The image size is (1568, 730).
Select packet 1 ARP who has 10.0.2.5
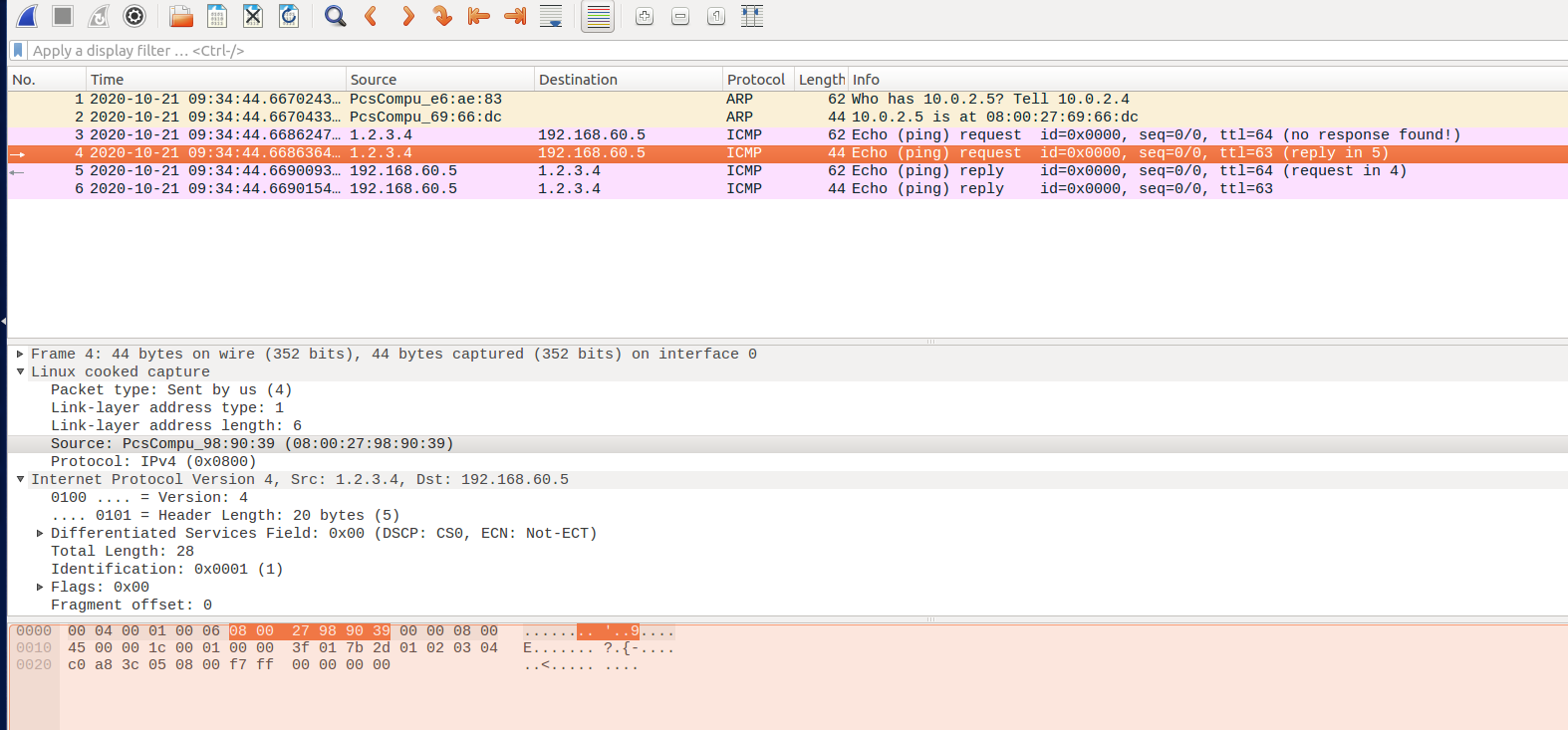[x=787, y=100]
